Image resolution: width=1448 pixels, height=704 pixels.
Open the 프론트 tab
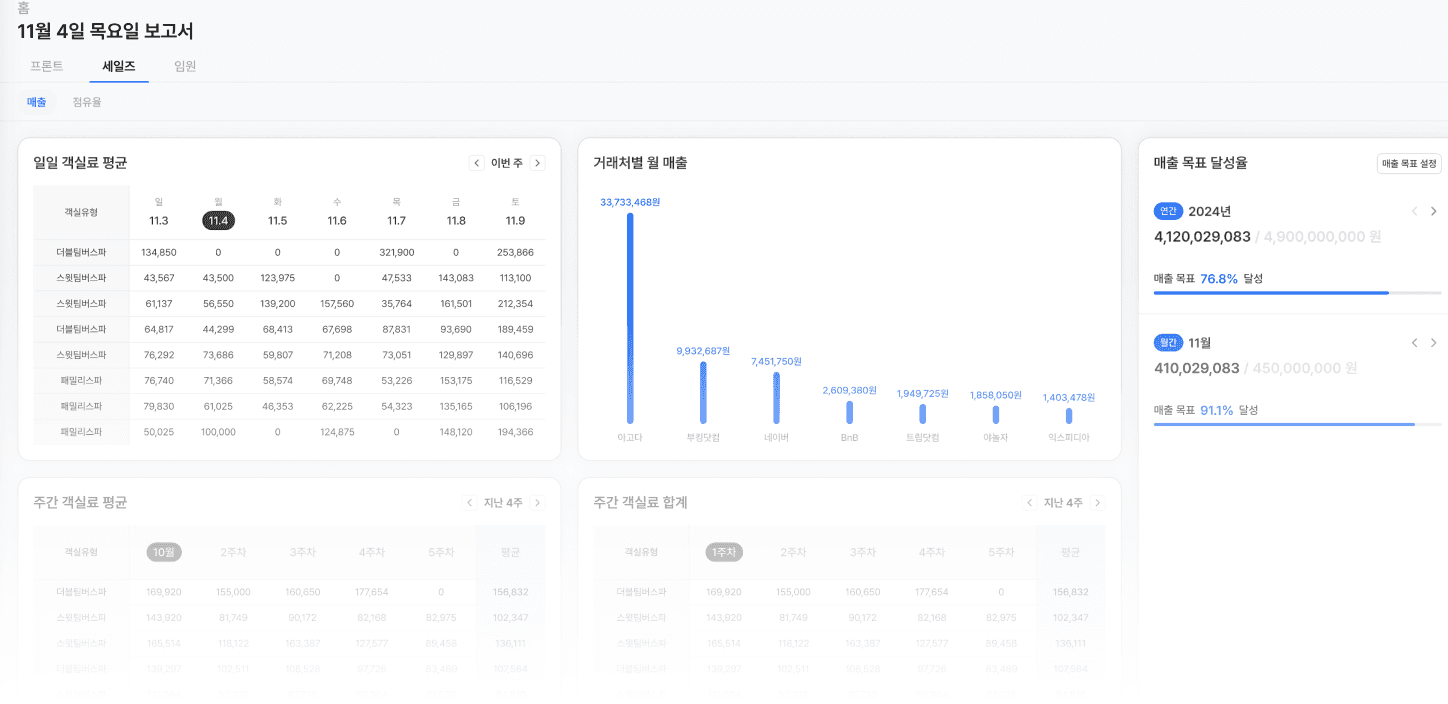(47, 66)
